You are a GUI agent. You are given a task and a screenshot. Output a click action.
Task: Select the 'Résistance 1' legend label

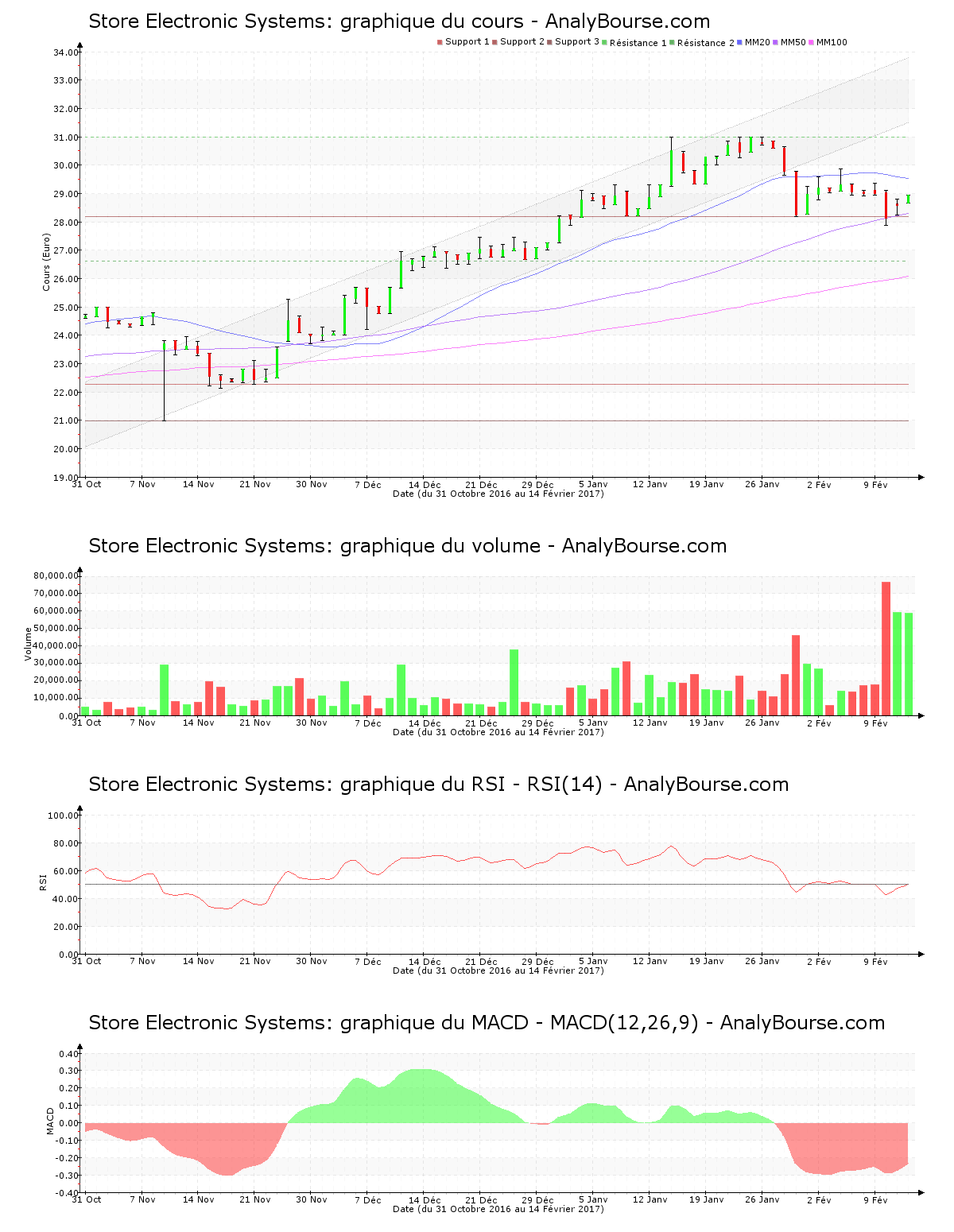pyautogui.click(x=638, y=43)
